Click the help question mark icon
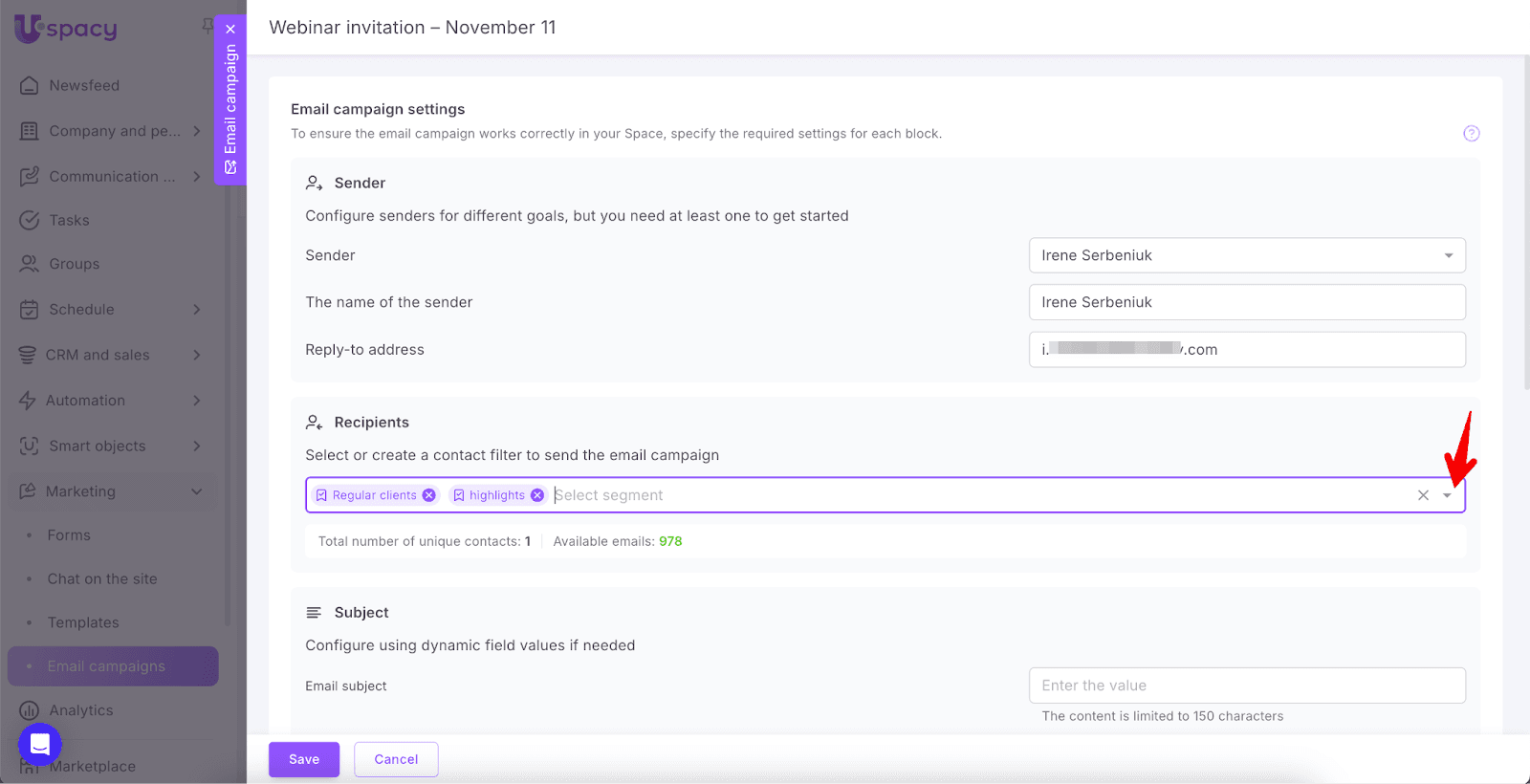This screenshot has width=1530, height=784. (x=1471, y=134)
